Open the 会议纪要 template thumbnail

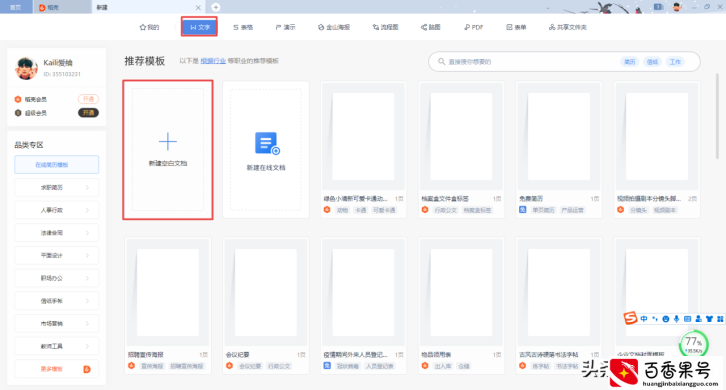tap(265, 292)
